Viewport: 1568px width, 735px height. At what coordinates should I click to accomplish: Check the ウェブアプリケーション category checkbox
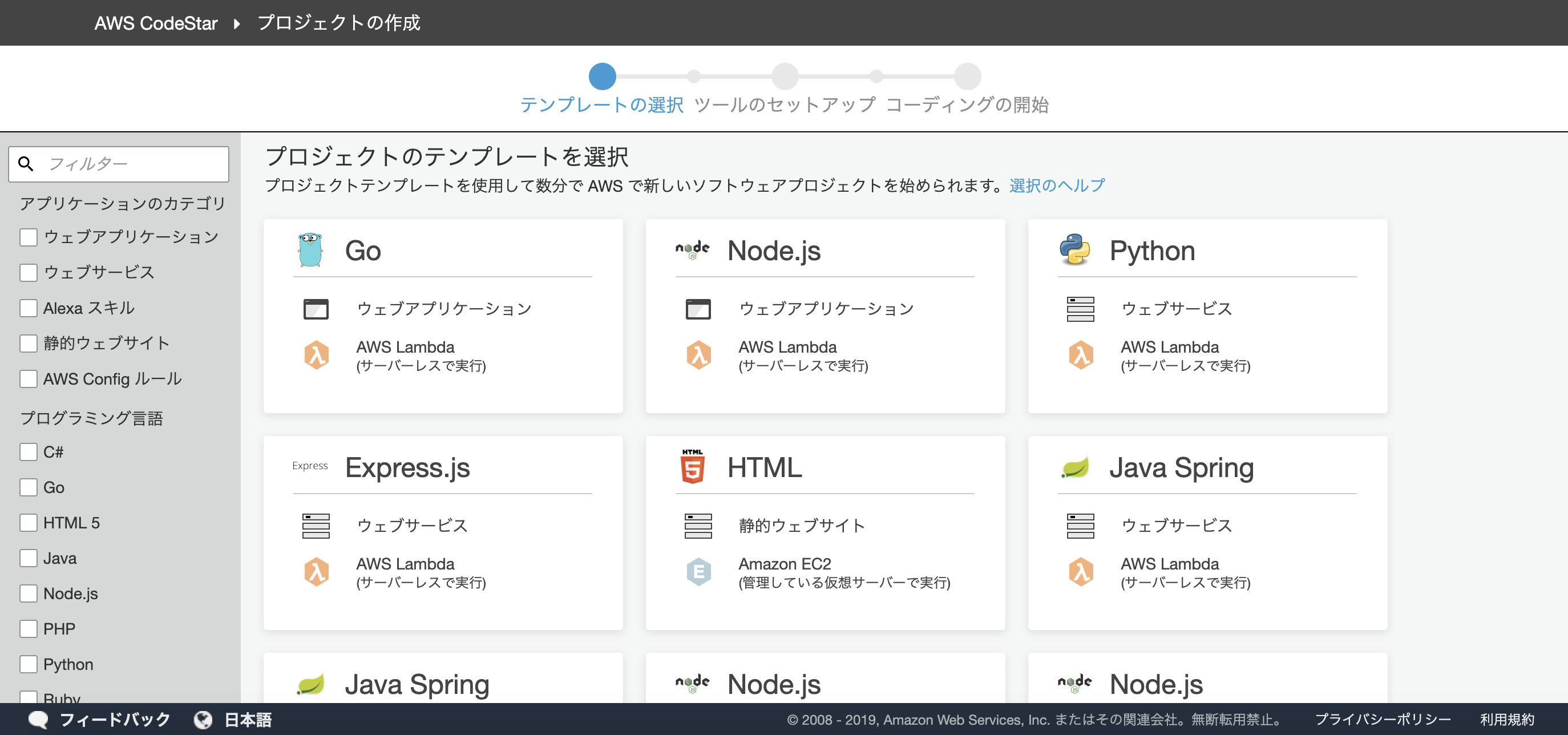click(x=29, y=237)
